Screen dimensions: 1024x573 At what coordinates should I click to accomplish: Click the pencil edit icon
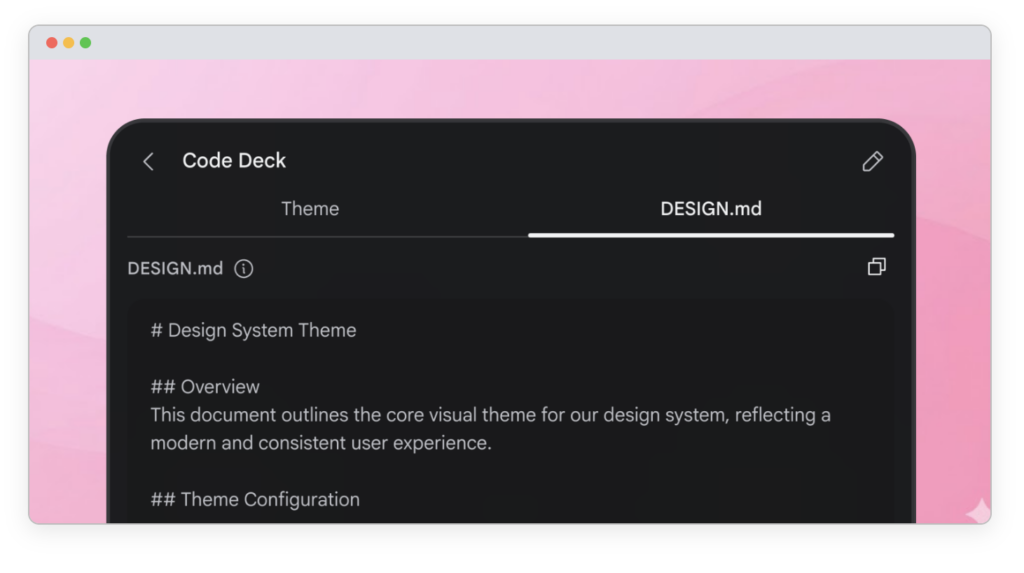[872, 161]
